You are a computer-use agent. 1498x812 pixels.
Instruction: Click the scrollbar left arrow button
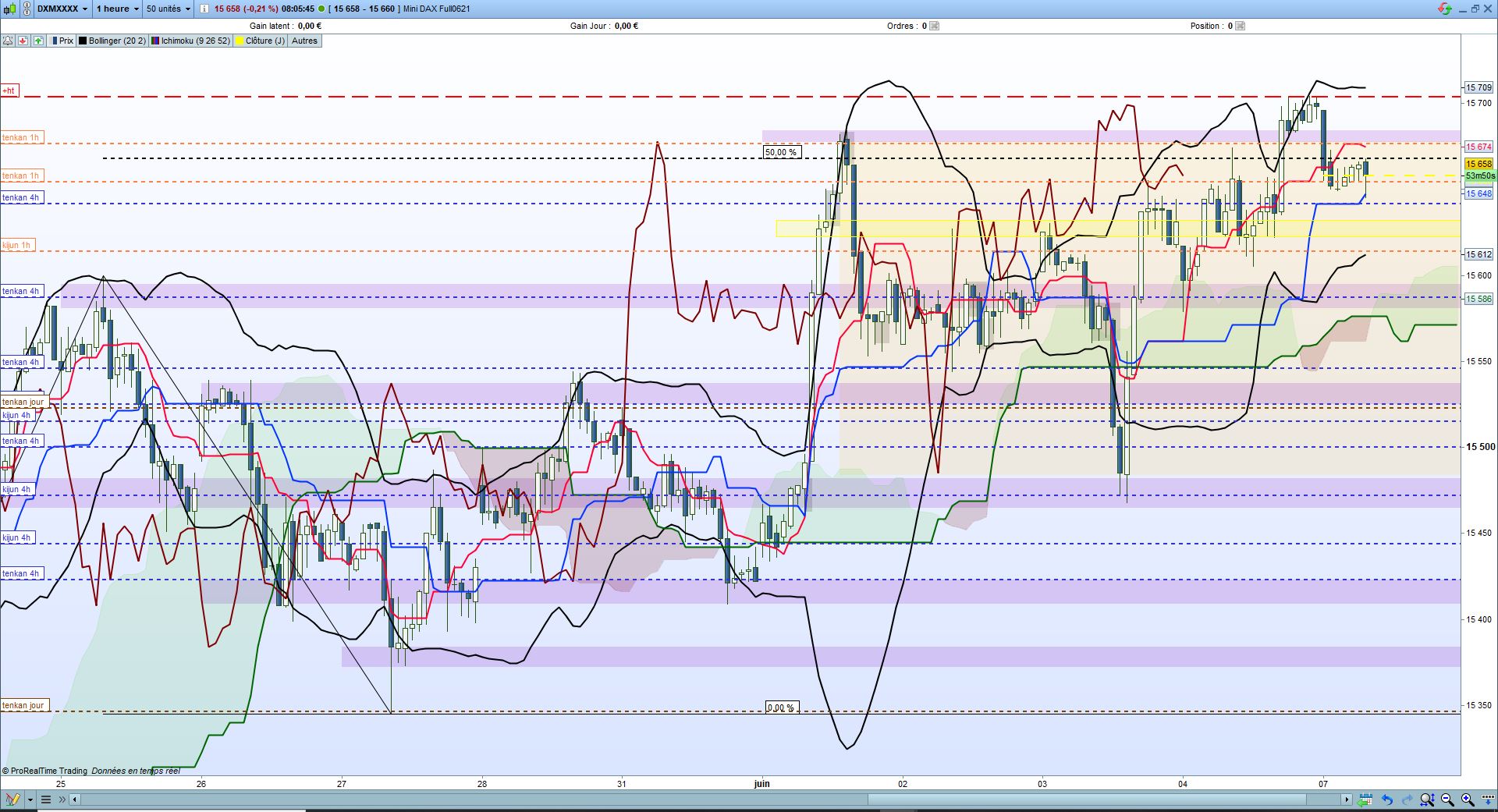point(75,800)
